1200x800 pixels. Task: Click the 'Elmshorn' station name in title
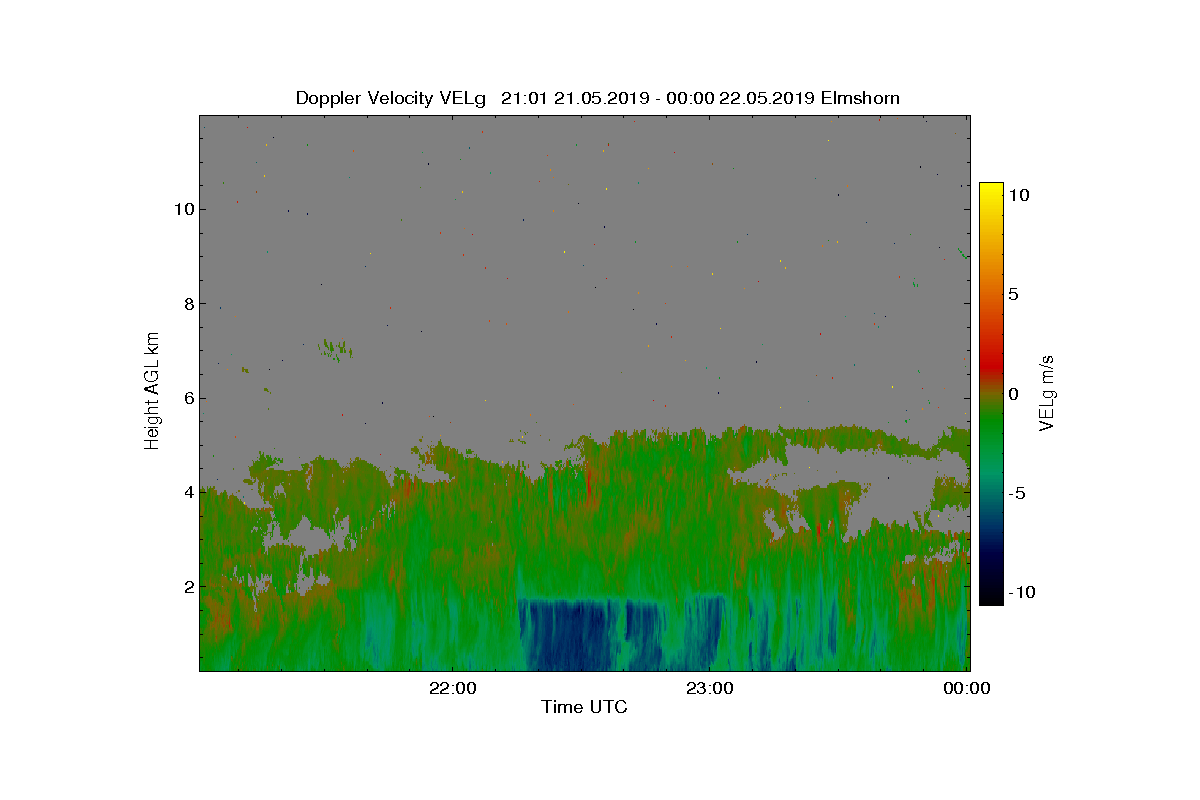[x=859, y=98]
